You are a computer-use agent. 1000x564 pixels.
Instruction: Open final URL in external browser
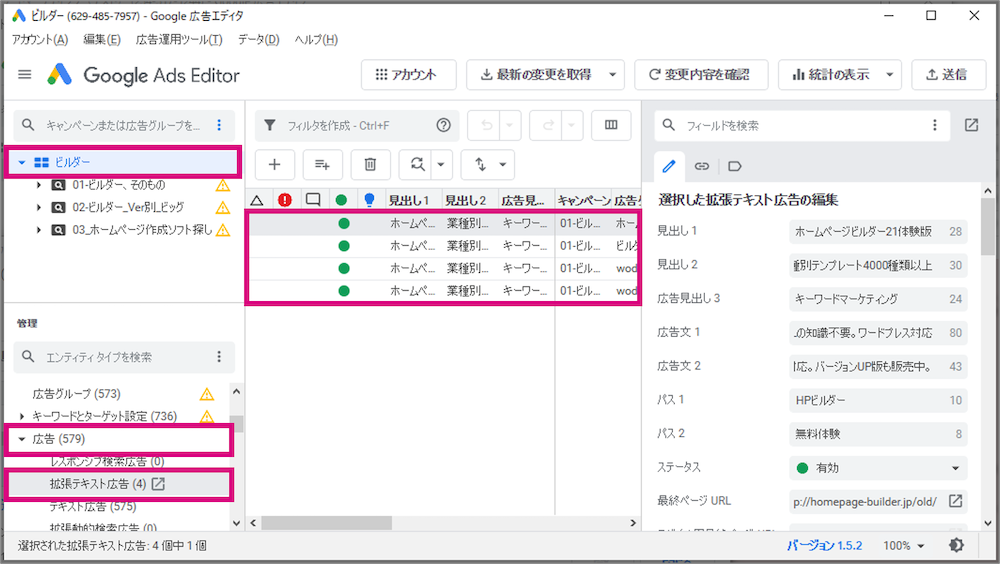click(955, 501)
